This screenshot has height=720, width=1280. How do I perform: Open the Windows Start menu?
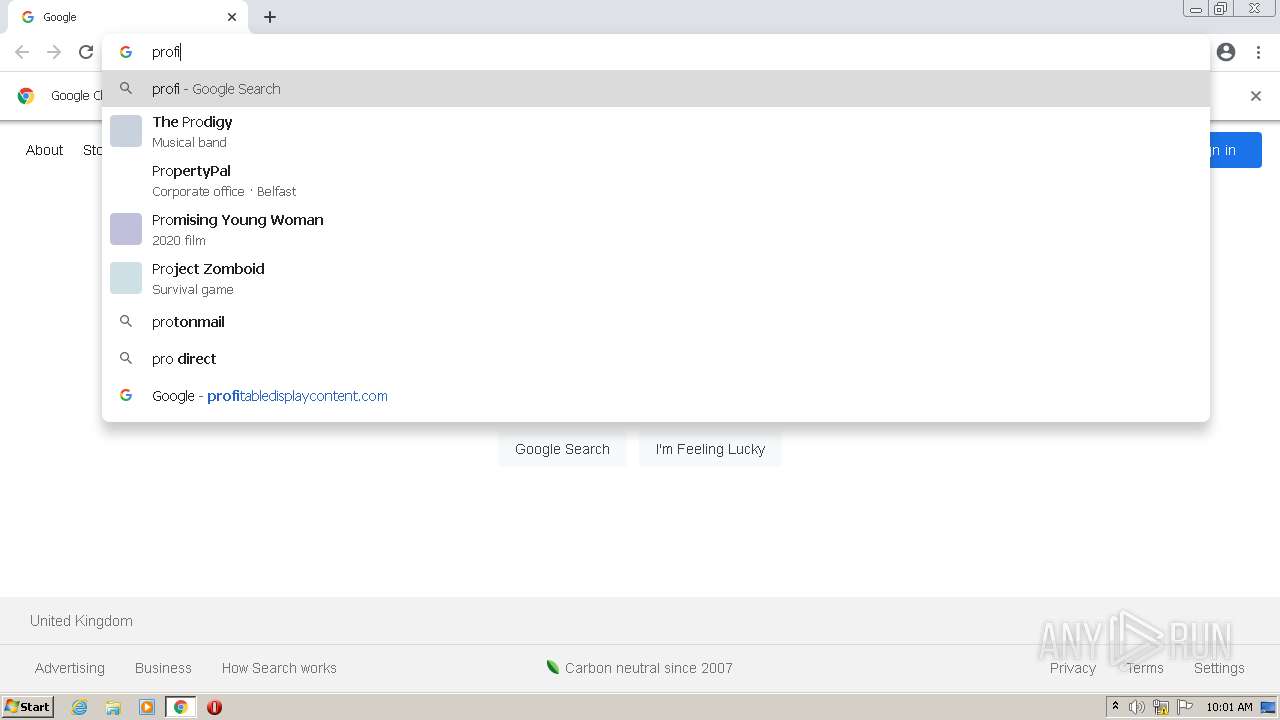[x=28, y=707]
